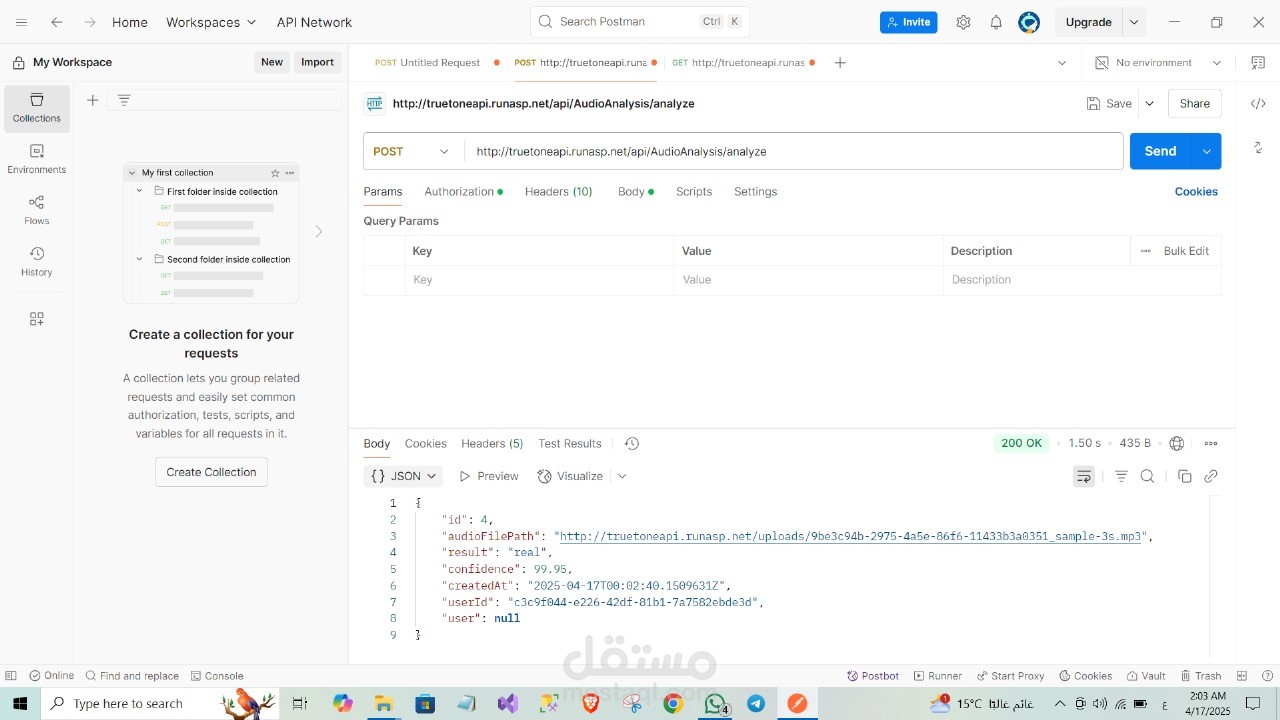Open the Flows sidebar panel
This screenshot has width=1280, height=720.
click(37, 210)
